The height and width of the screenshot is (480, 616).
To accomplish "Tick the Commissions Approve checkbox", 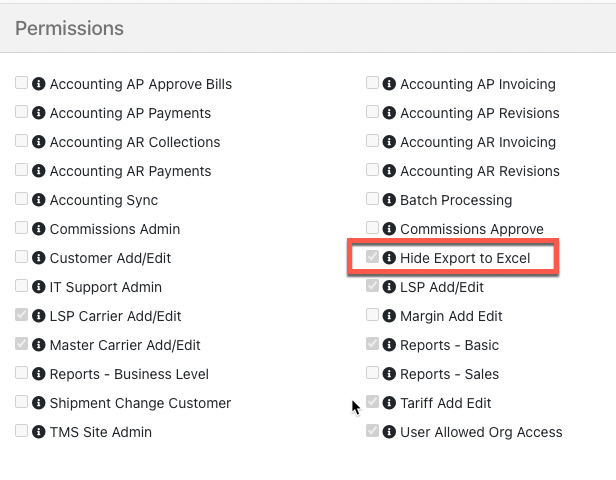I will [373, 228].
